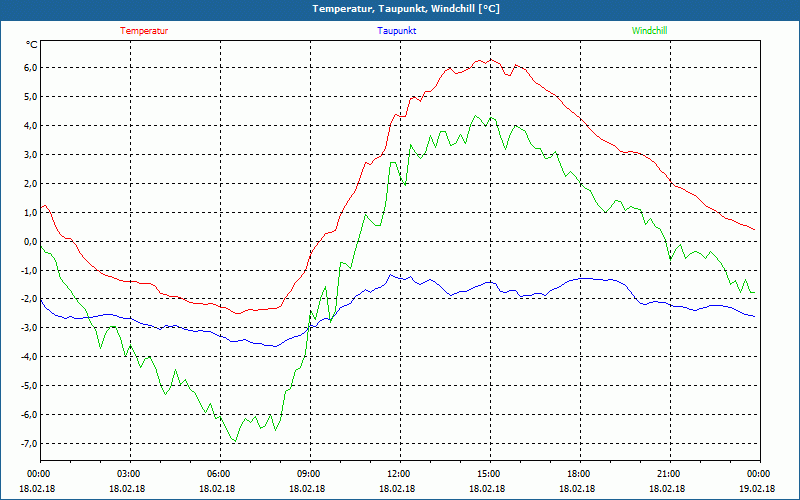
Task: Click the '15:00' time axis label
Action: [x=490, y=474]
